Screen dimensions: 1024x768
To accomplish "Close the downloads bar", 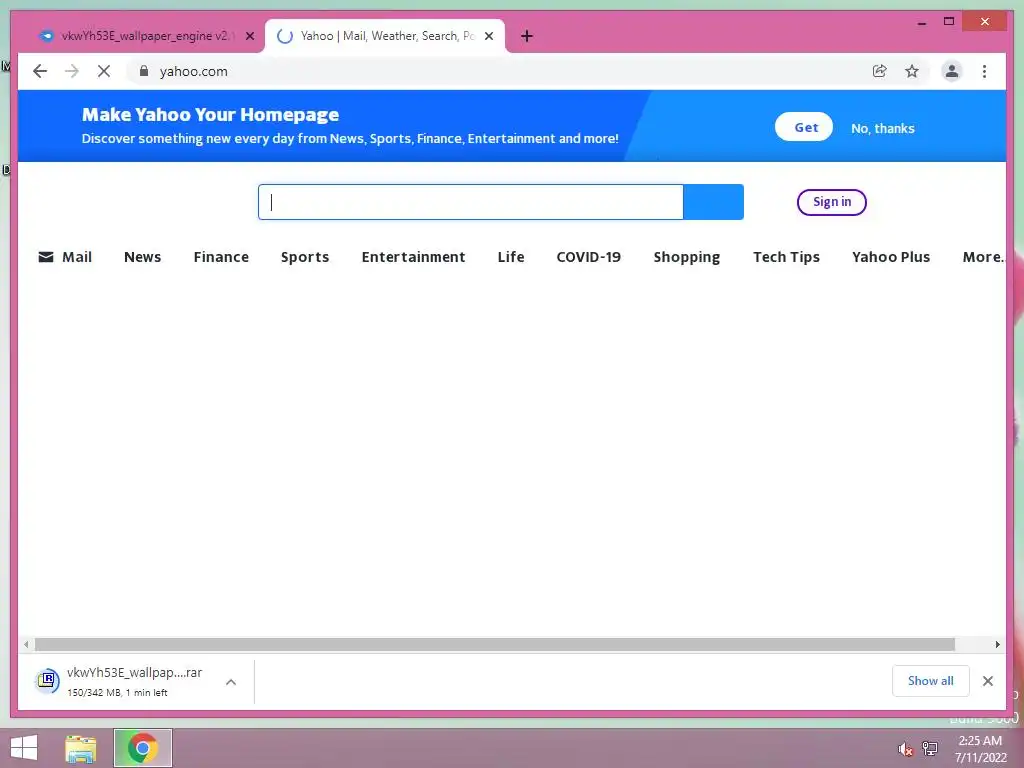I will (x=987, y=681).
